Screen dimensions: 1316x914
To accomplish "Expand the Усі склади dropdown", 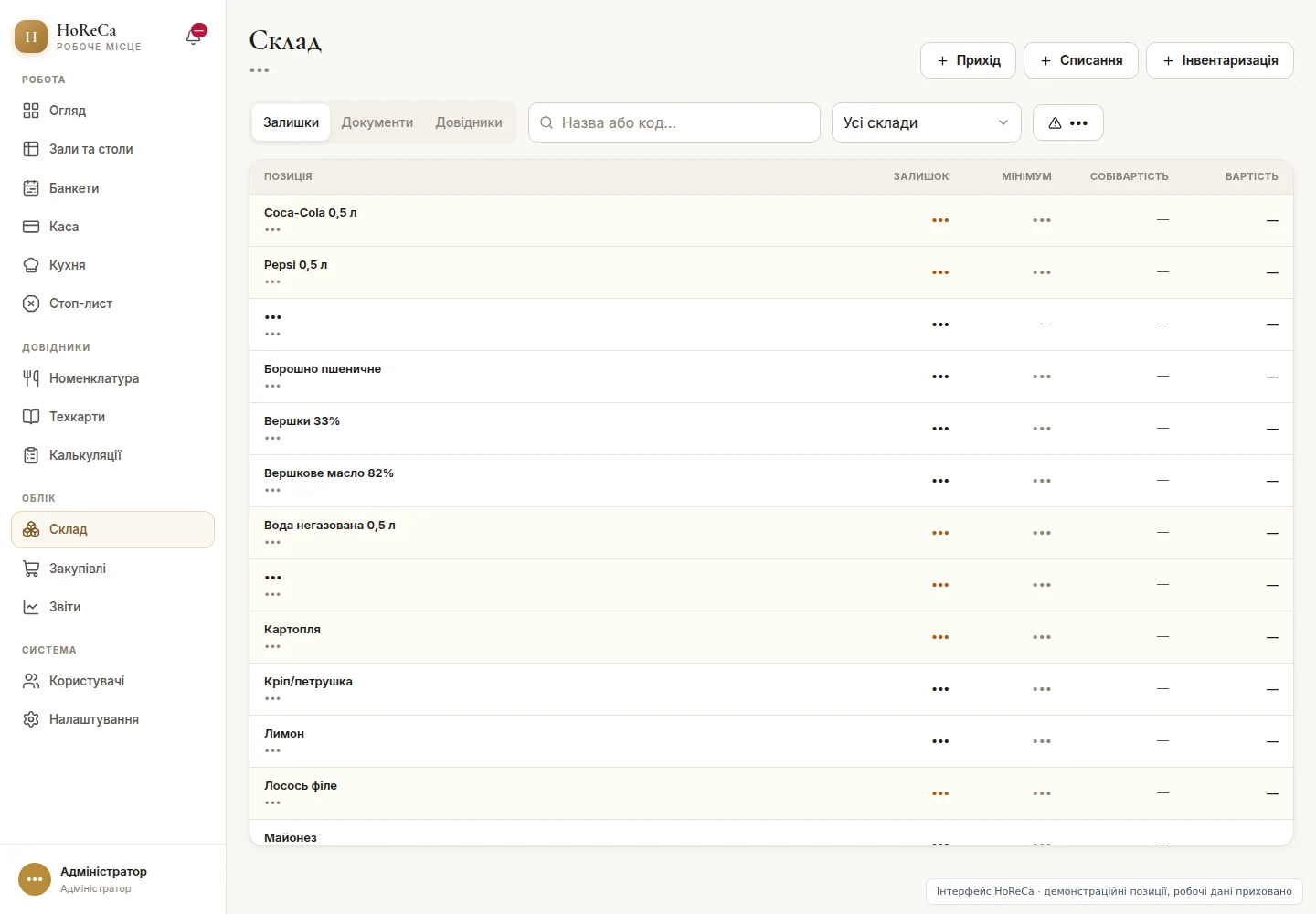I will point(927,122).
